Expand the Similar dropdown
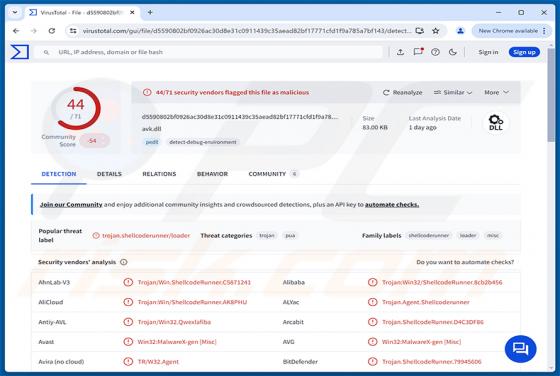Image resolution: width=560 pixels, height=376 pixels. [453, 92]
